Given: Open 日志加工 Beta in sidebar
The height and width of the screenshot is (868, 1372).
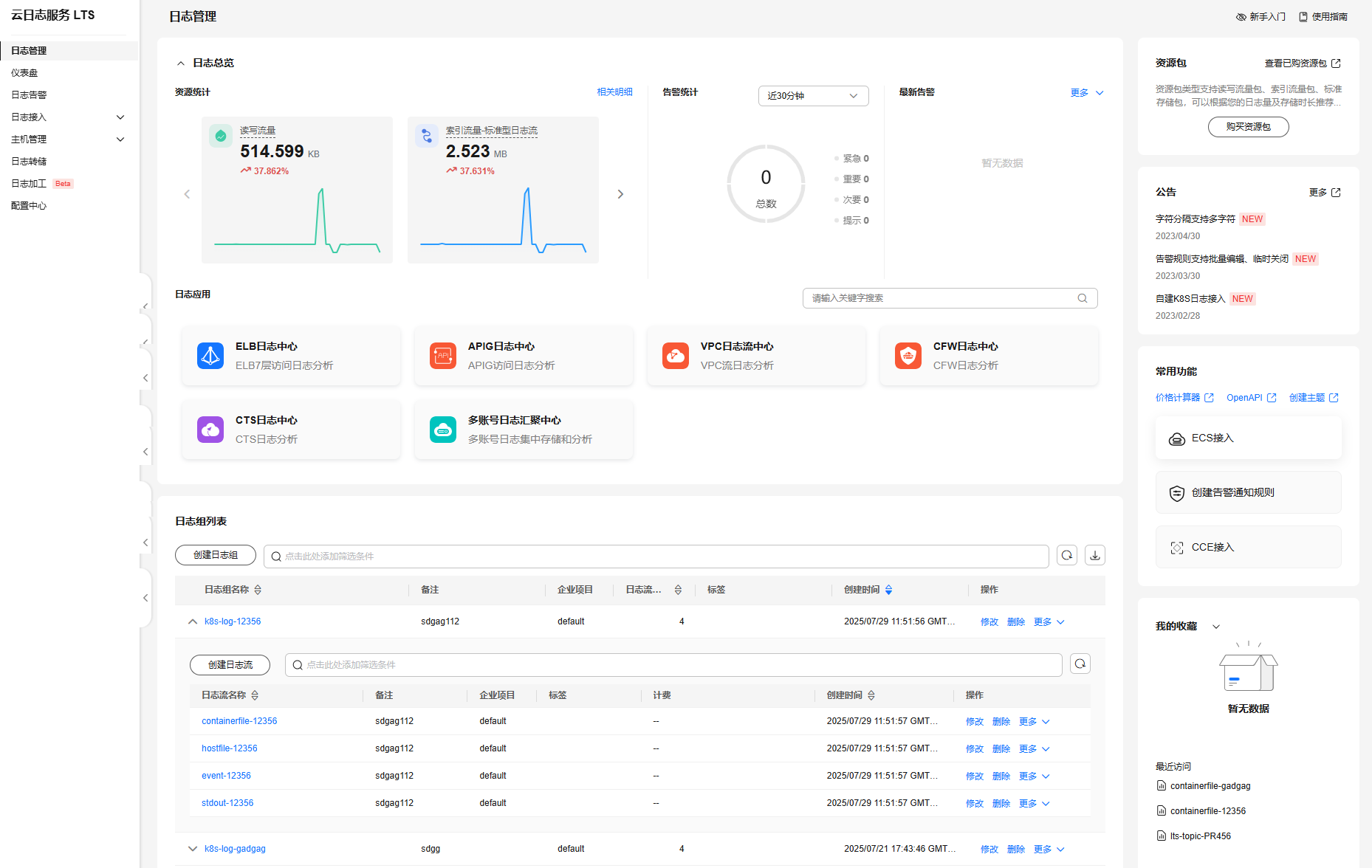Looking at the screenshot, I should [x=42, y=184].
